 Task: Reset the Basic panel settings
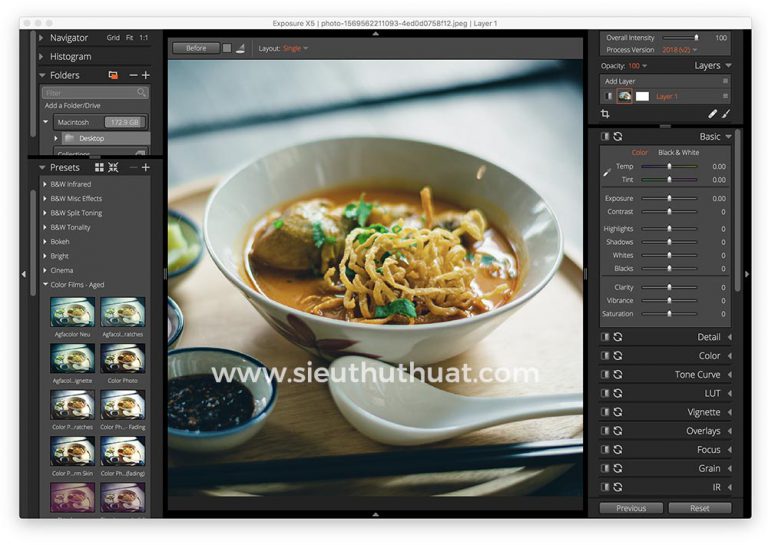coord(618,137)
